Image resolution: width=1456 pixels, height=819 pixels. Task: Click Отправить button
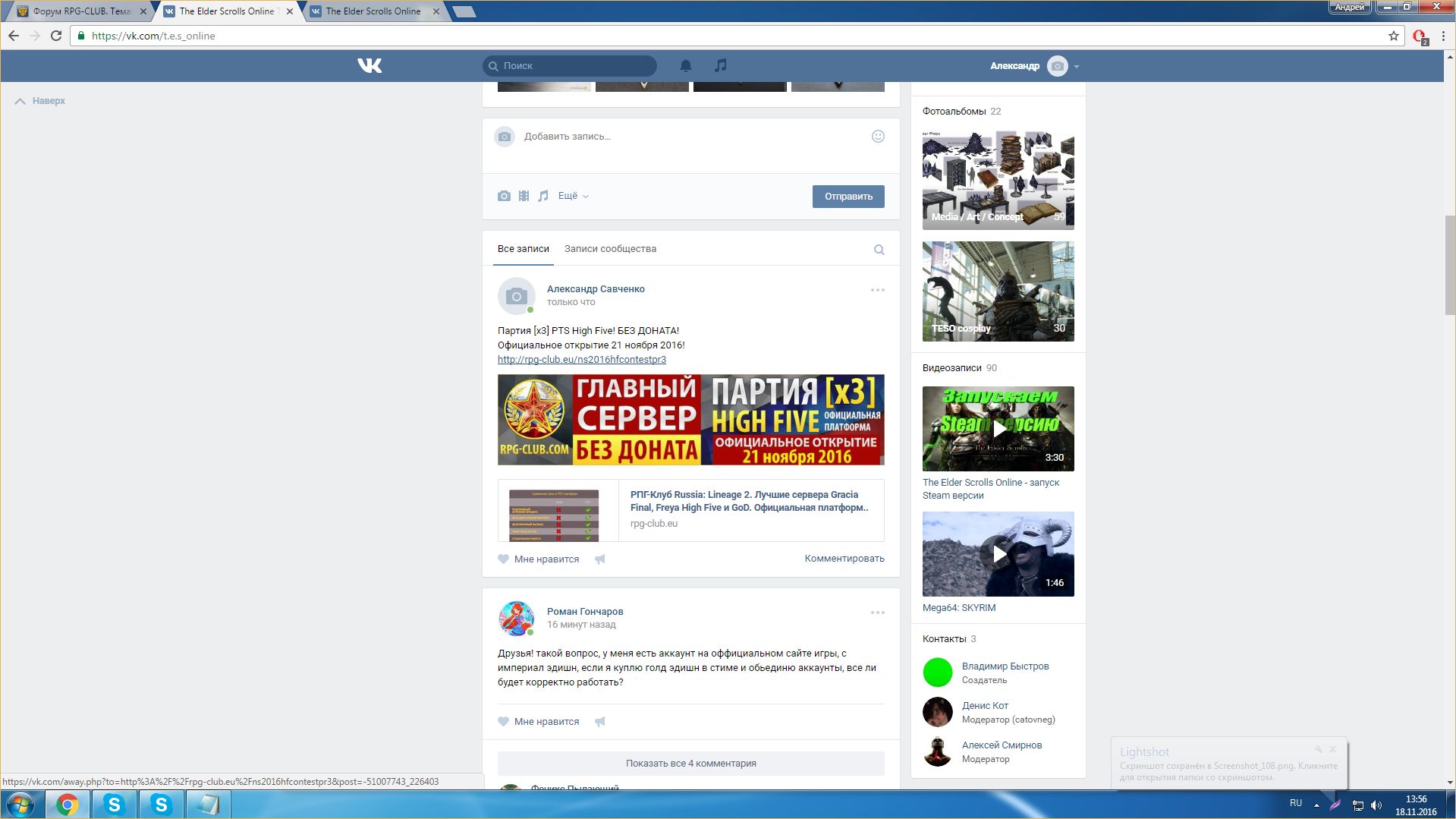tap(848, 197)
